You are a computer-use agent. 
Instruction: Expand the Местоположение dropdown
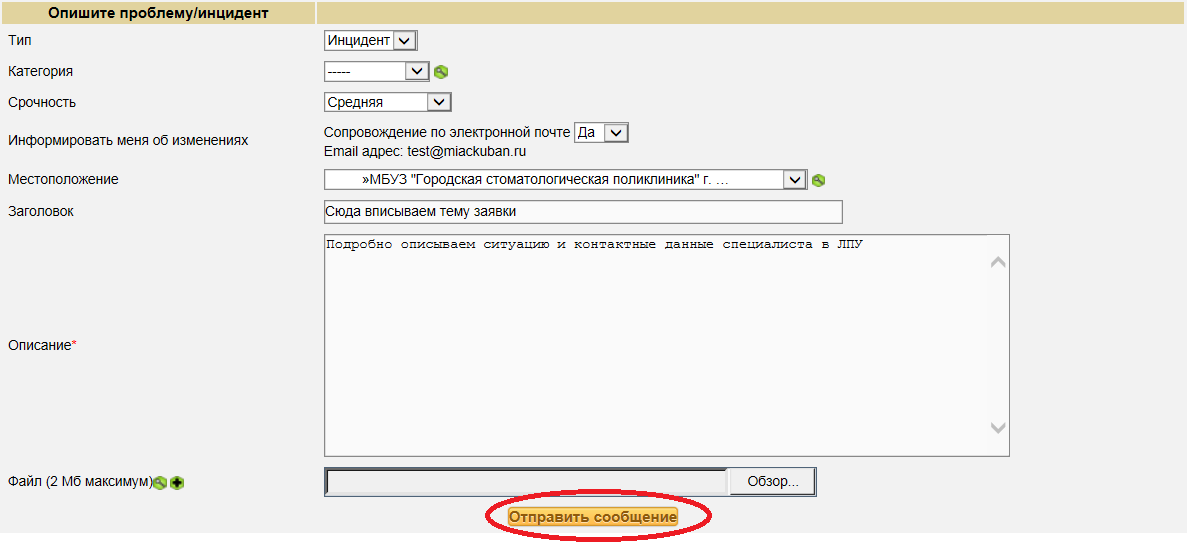[x=565, y=180]
